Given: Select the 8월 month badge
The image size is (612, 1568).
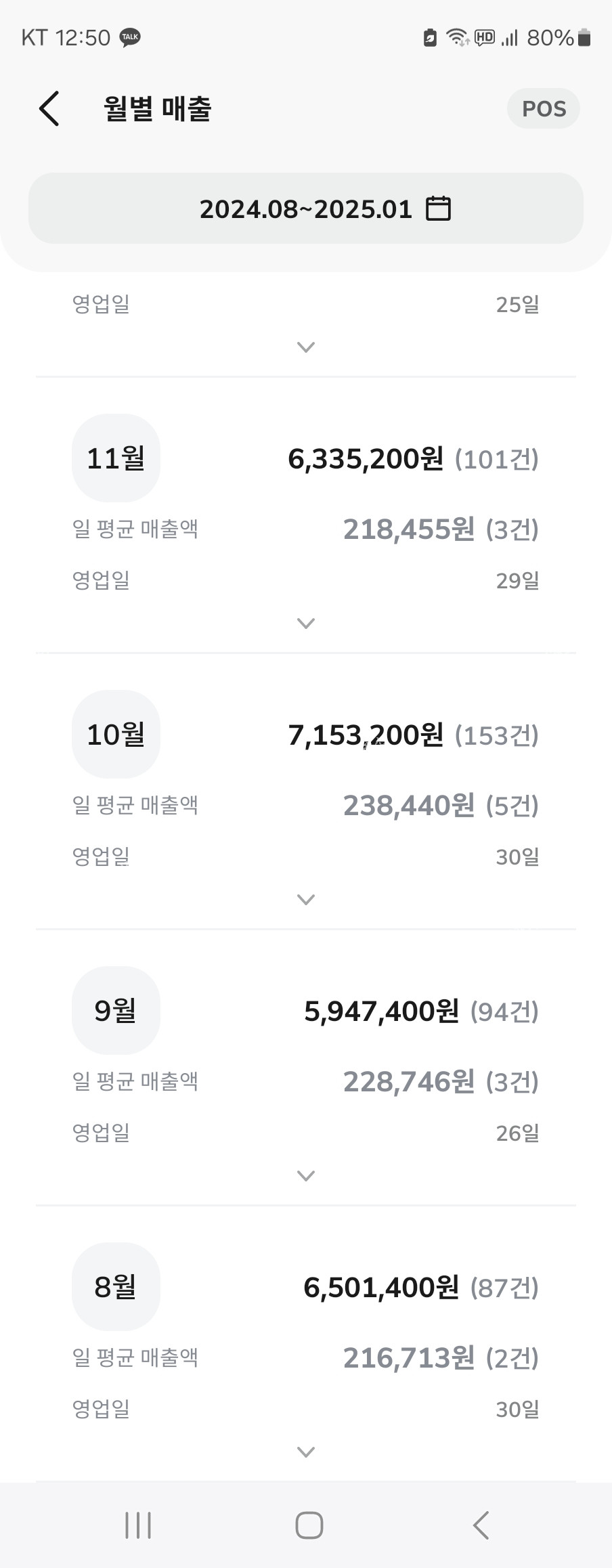Looking at the screenshot, I should (116, 1287).
